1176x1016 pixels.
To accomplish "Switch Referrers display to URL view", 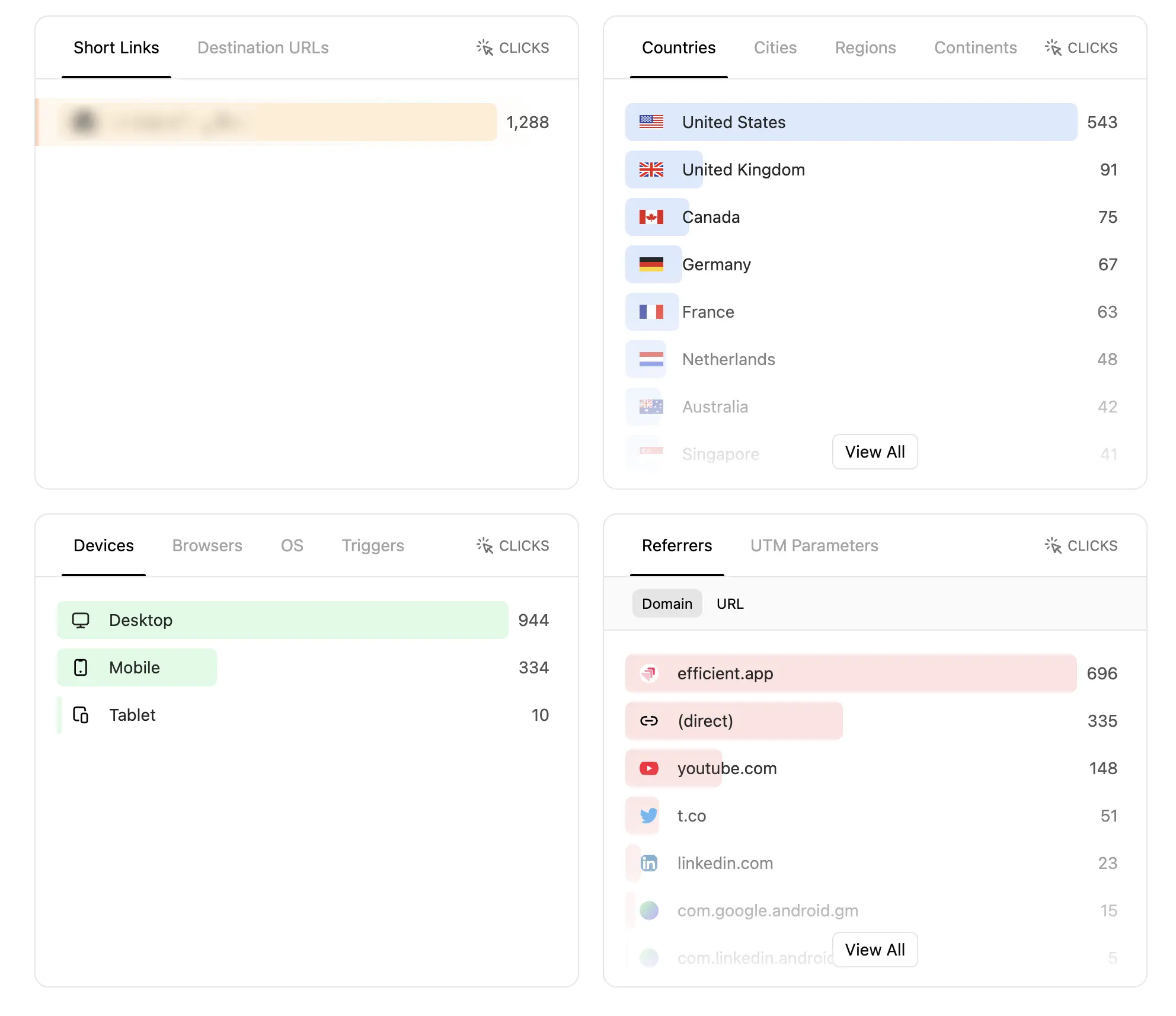I will (x=730, y=603).
